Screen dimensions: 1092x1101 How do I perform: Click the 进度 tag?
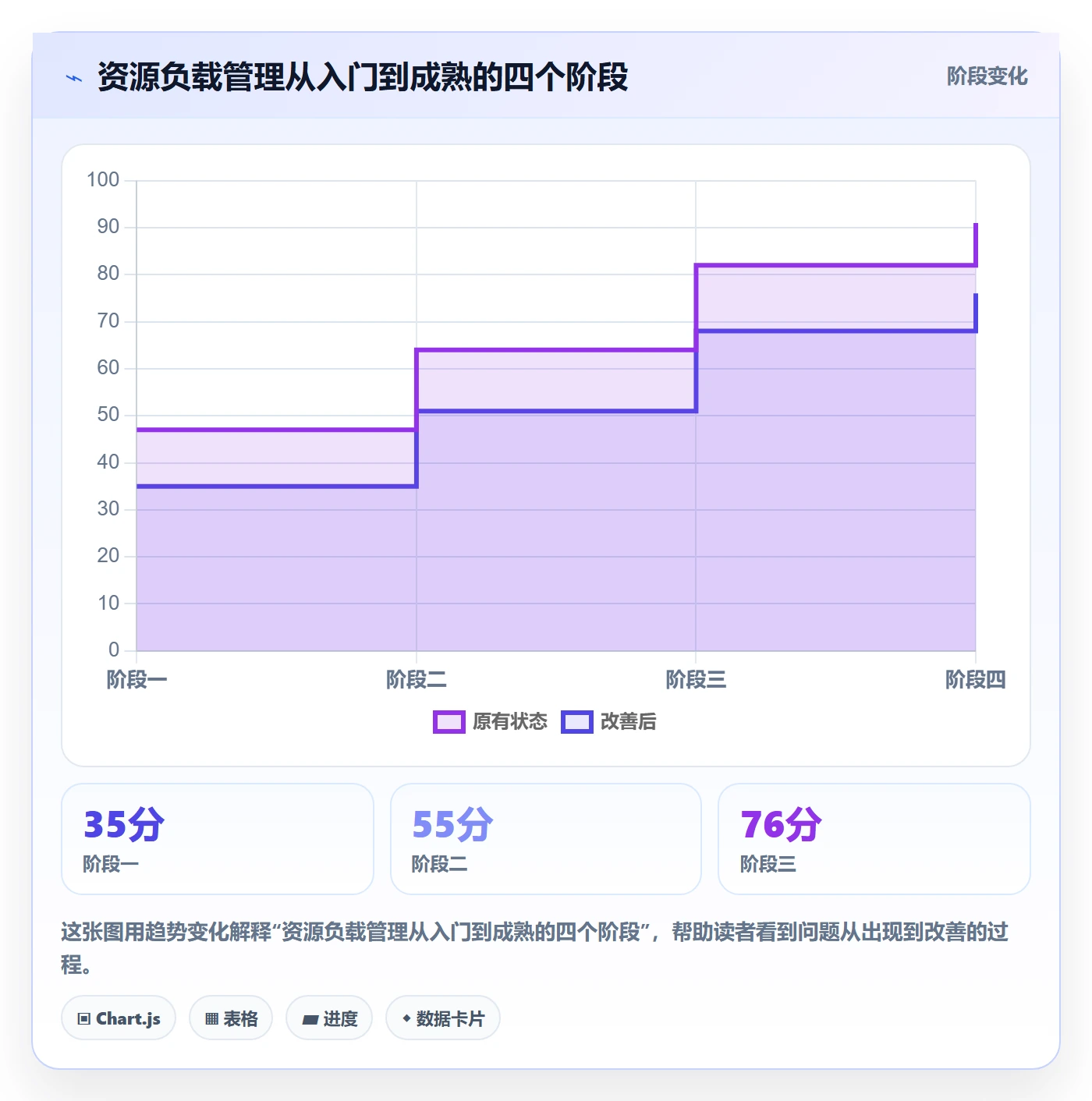[x=329, y=1018]
